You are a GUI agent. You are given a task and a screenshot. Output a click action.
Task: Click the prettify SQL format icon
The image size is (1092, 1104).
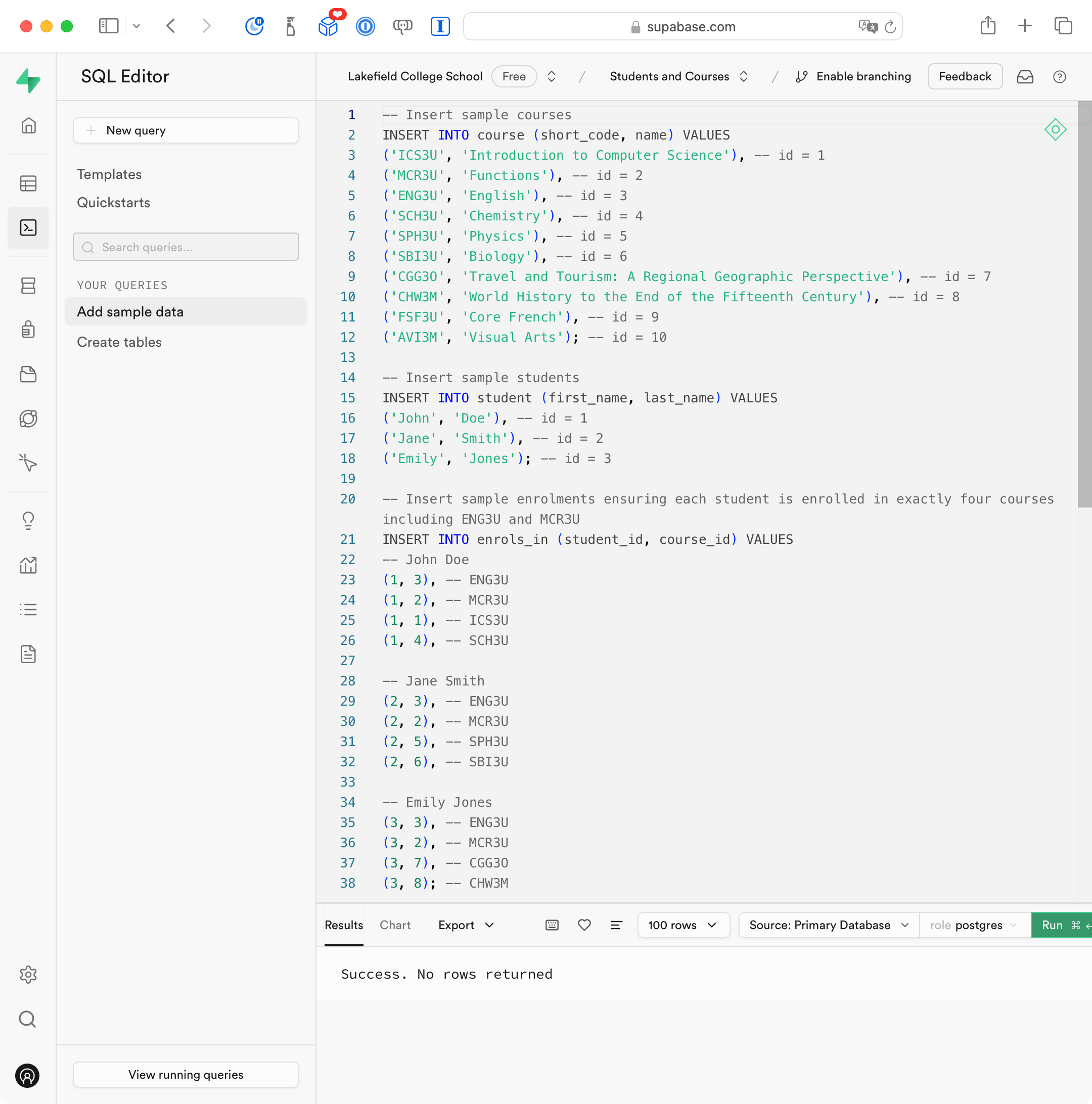pyautogui.click(x=616, y=925)
